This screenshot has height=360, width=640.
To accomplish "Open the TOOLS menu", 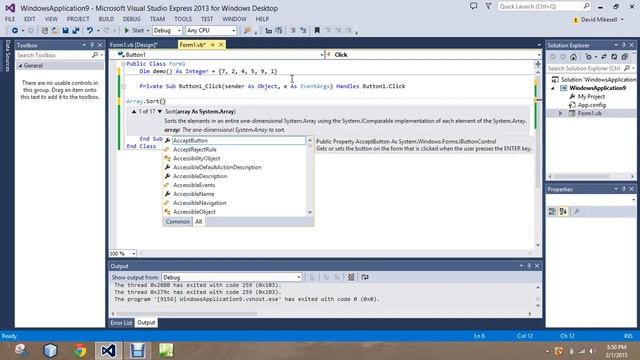I will pos(183,19).
